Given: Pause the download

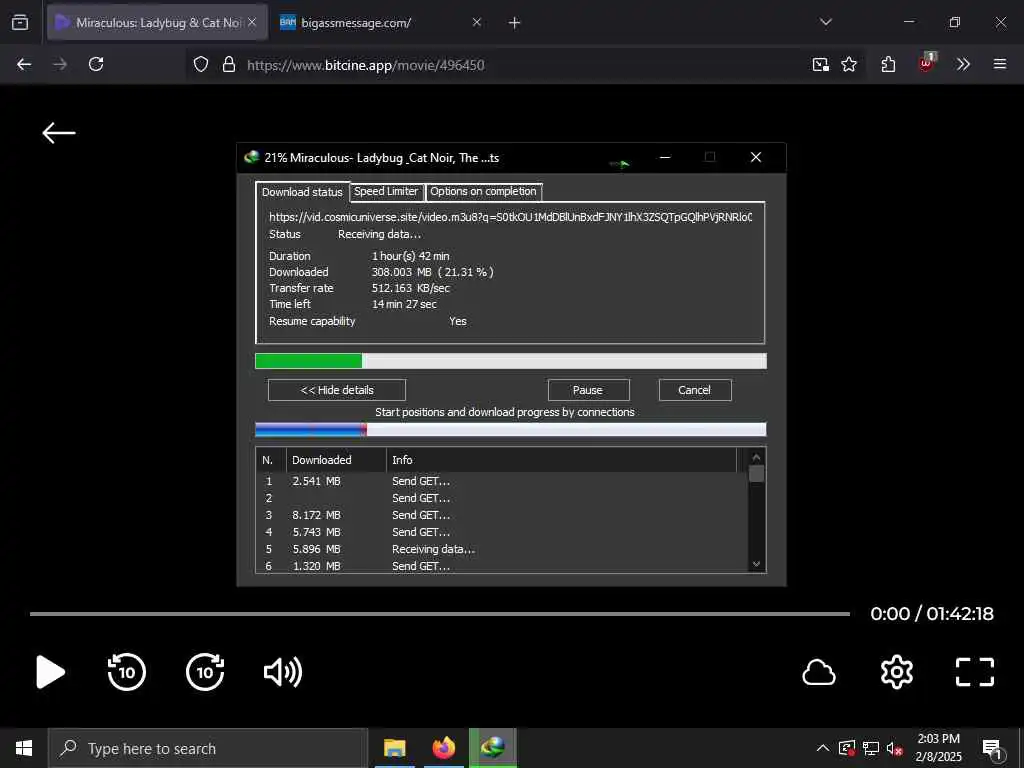Looking at the screenshot, I should [x=588, y=390].
